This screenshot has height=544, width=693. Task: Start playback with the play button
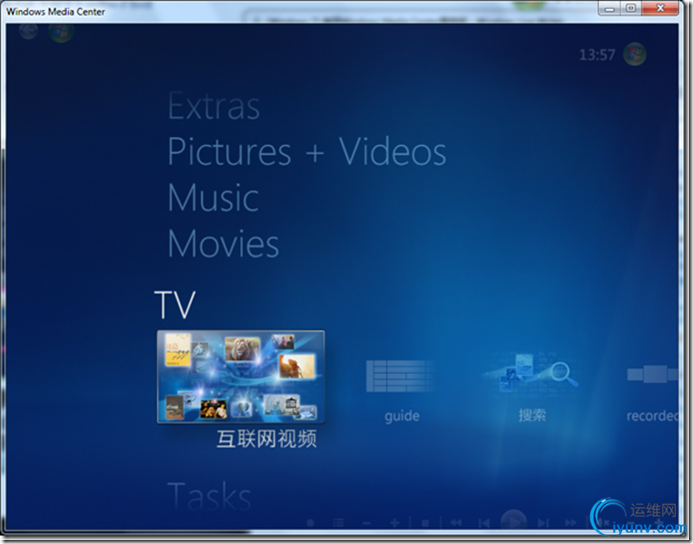514,520
